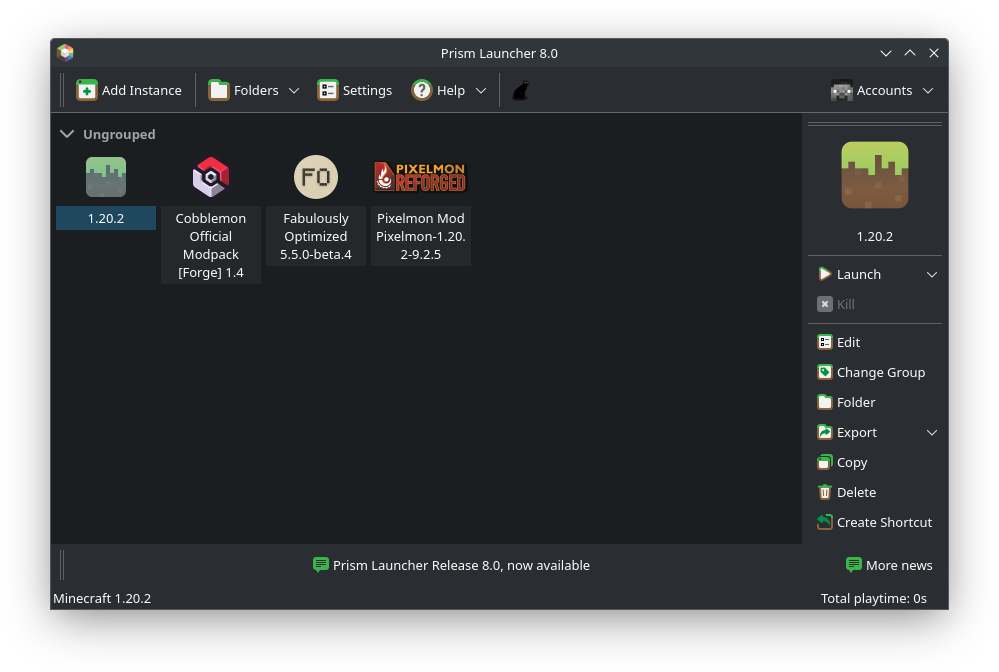Open the Settings menu
The height and width of the screenshot is (672, 999).
click(x=355, y=90)
